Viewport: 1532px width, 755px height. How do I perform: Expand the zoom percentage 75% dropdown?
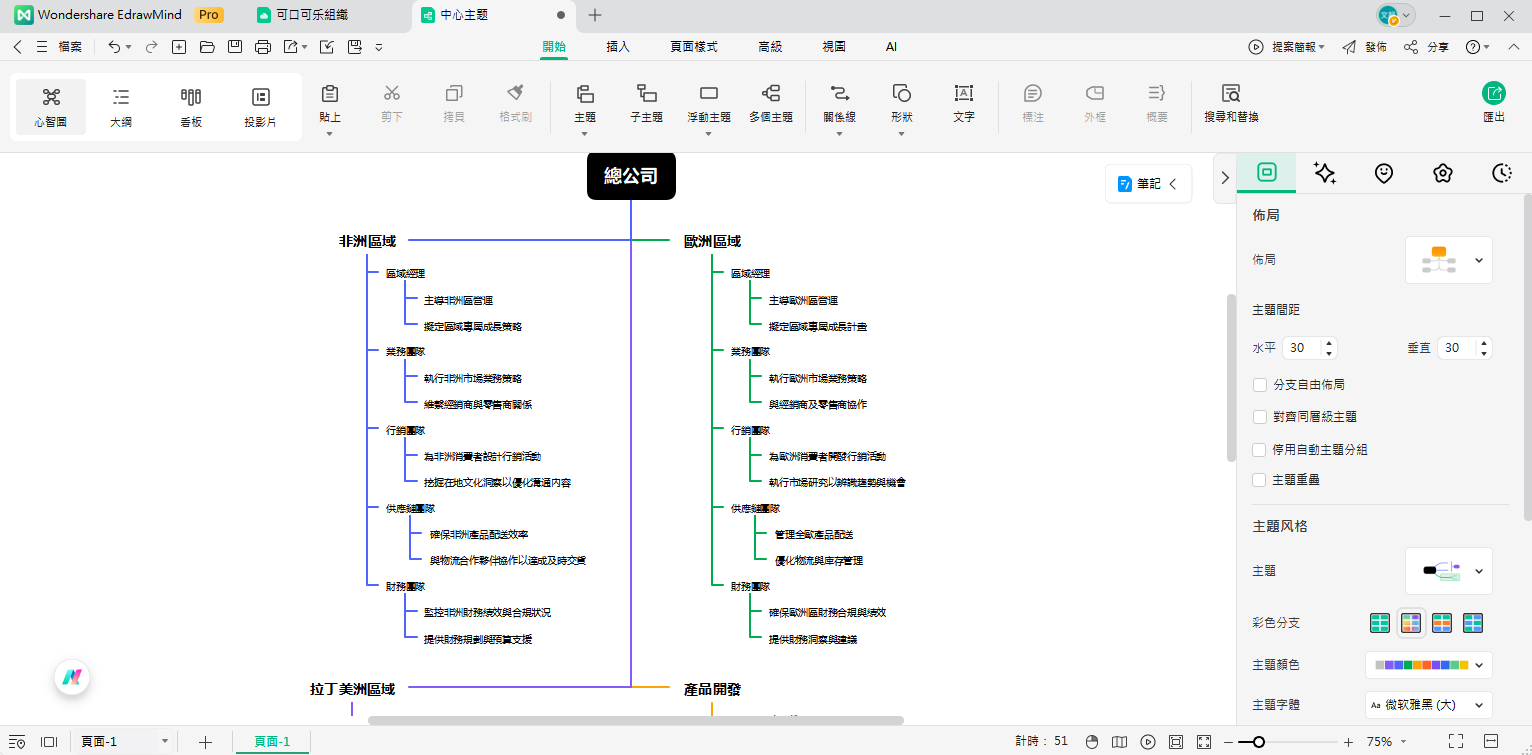click(1391, 741)
